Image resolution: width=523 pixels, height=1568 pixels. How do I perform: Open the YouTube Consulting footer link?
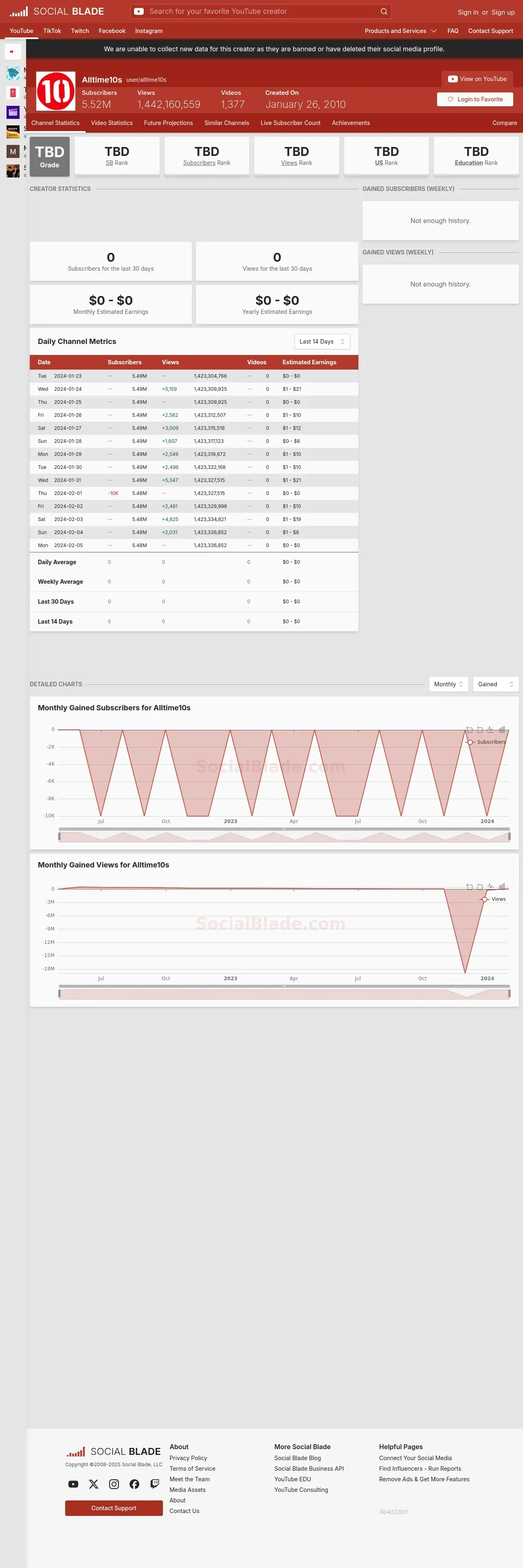[301, 1489]
